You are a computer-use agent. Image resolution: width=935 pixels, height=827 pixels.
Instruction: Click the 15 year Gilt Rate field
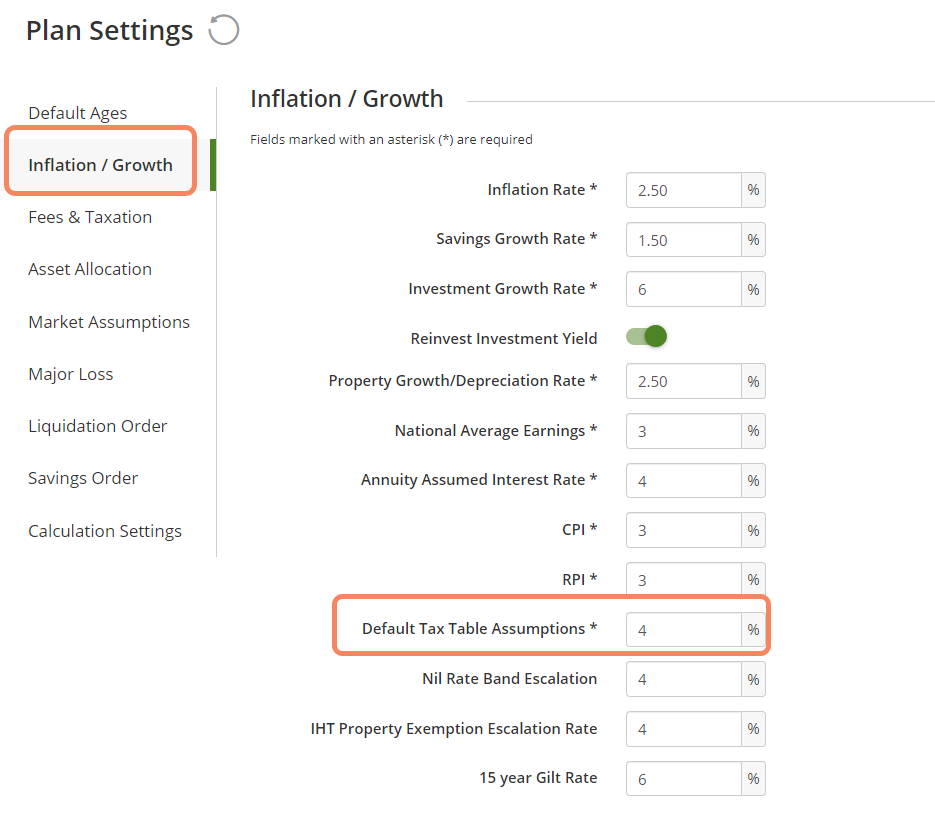[x=684, y=778]
